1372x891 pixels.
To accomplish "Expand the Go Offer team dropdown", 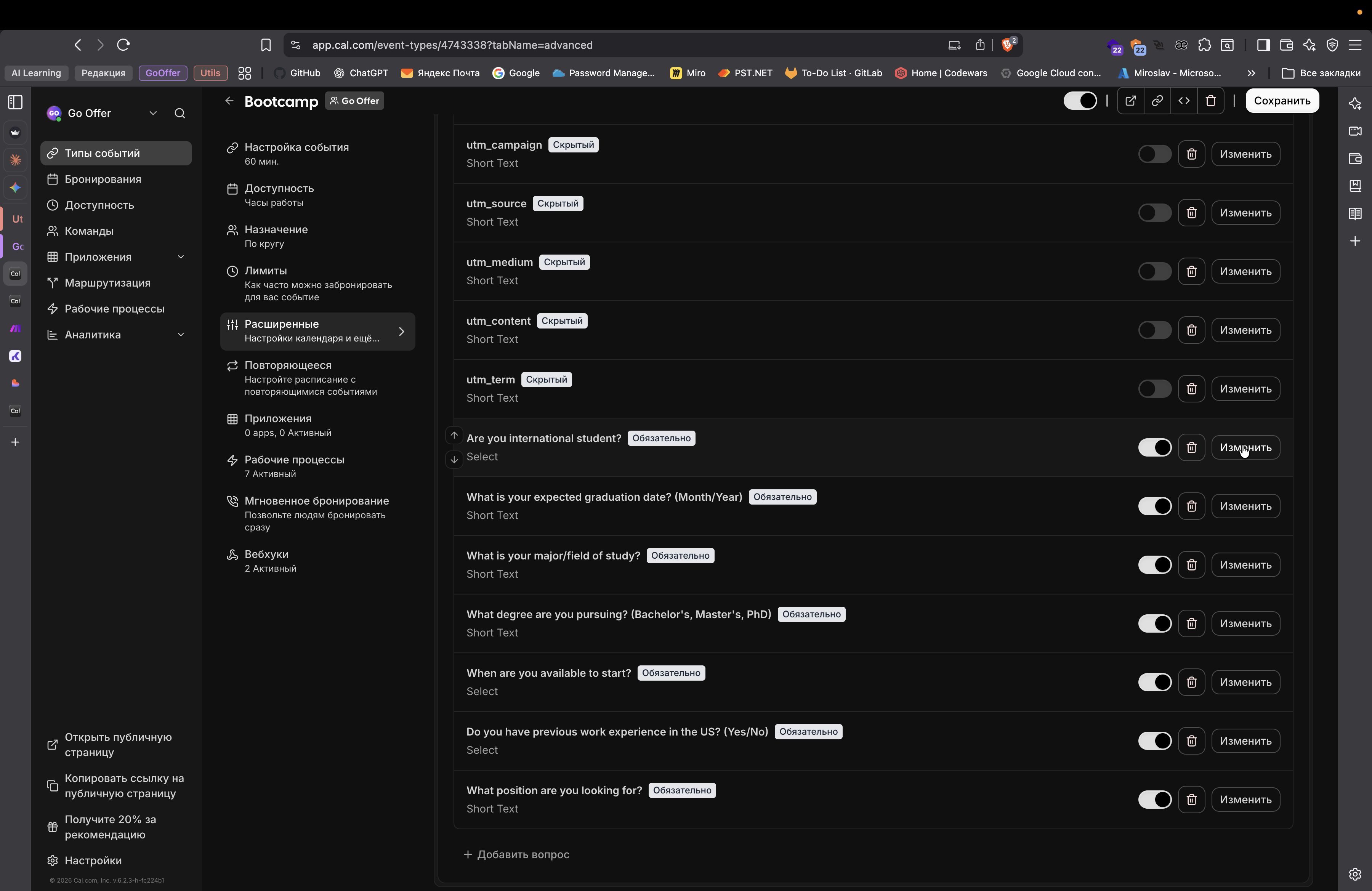I will 153,114.
